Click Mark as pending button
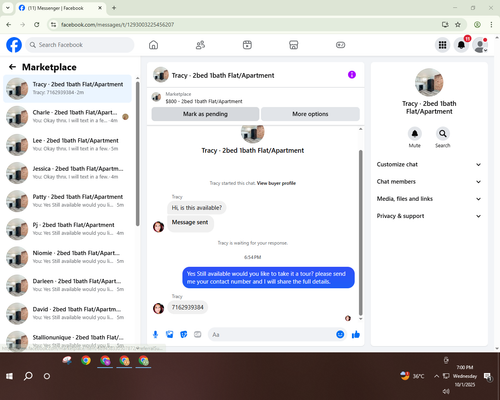500x400 pixels. [x=205, y=114]
